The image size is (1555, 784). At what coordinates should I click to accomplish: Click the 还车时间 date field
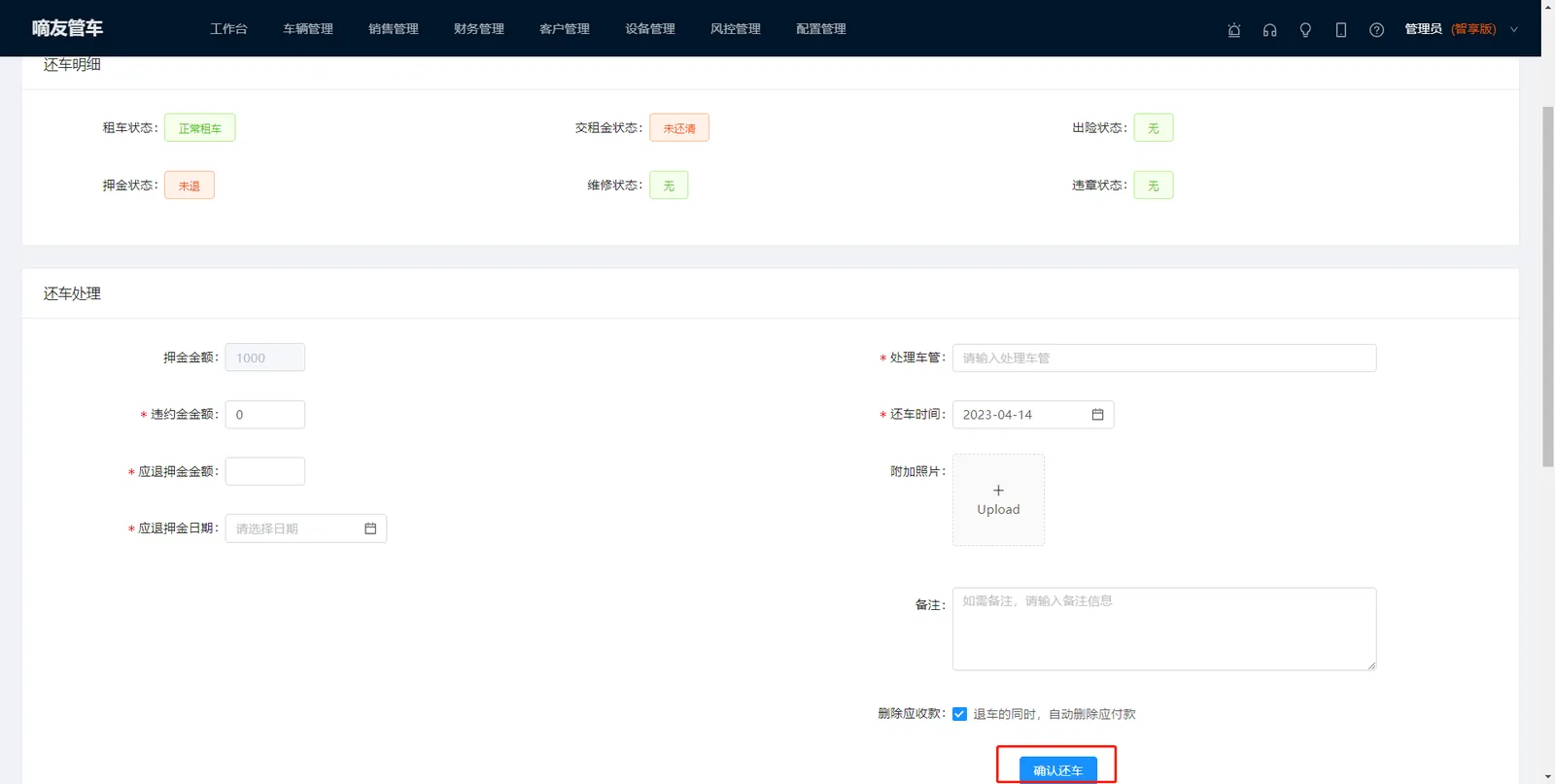point(1033,415)
